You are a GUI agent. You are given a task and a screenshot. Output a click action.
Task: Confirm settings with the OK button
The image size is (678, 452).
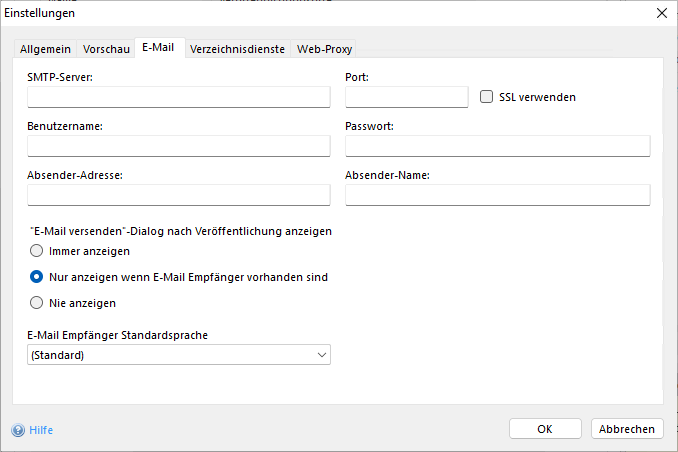[545, 429]
